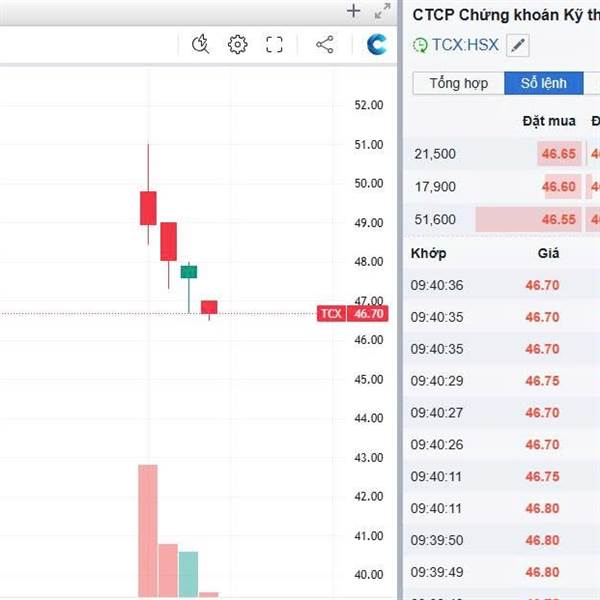
Task: Open chart settings gear
Action: (x=237, y=44)
